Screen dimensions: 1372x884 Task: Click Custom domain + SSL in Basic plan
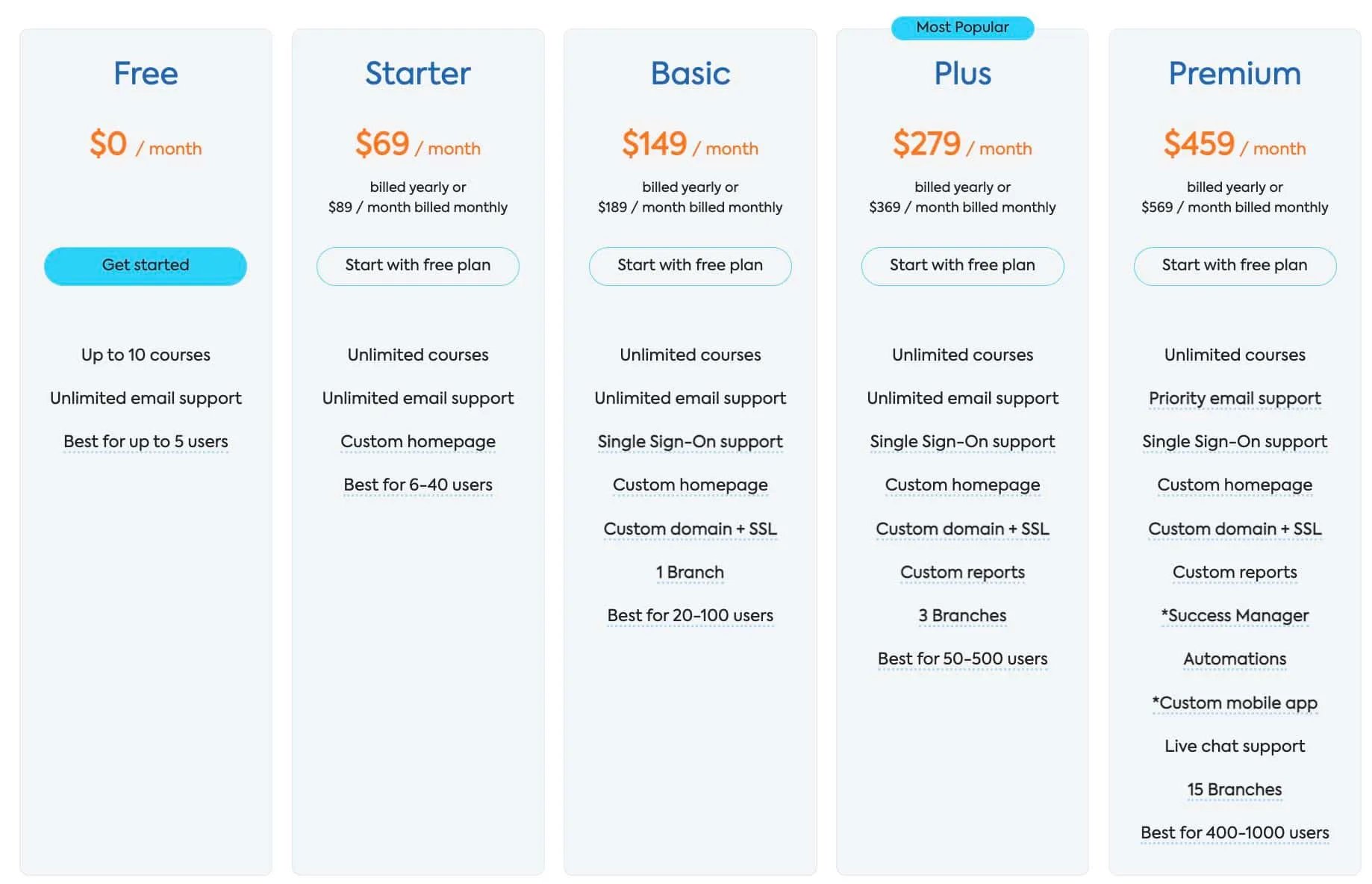[690, 529]
